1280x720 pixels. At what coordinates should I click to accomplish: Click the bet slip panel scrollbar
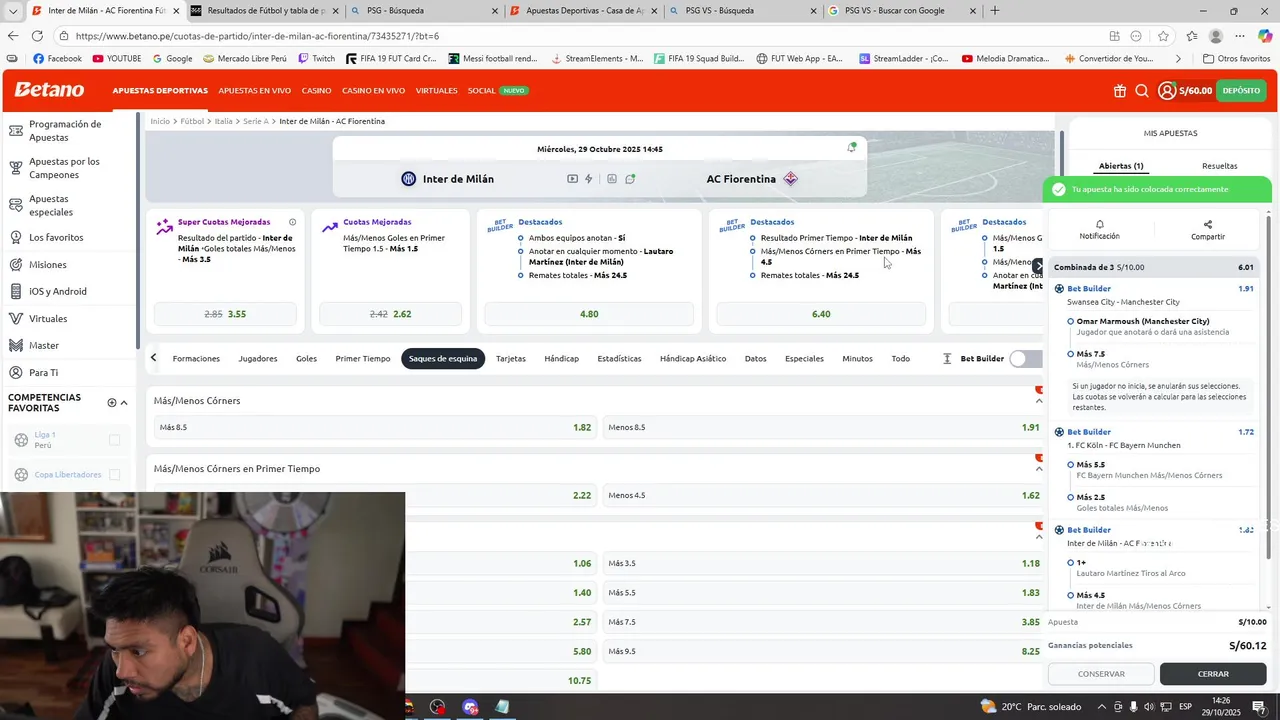coord(1269,386)
